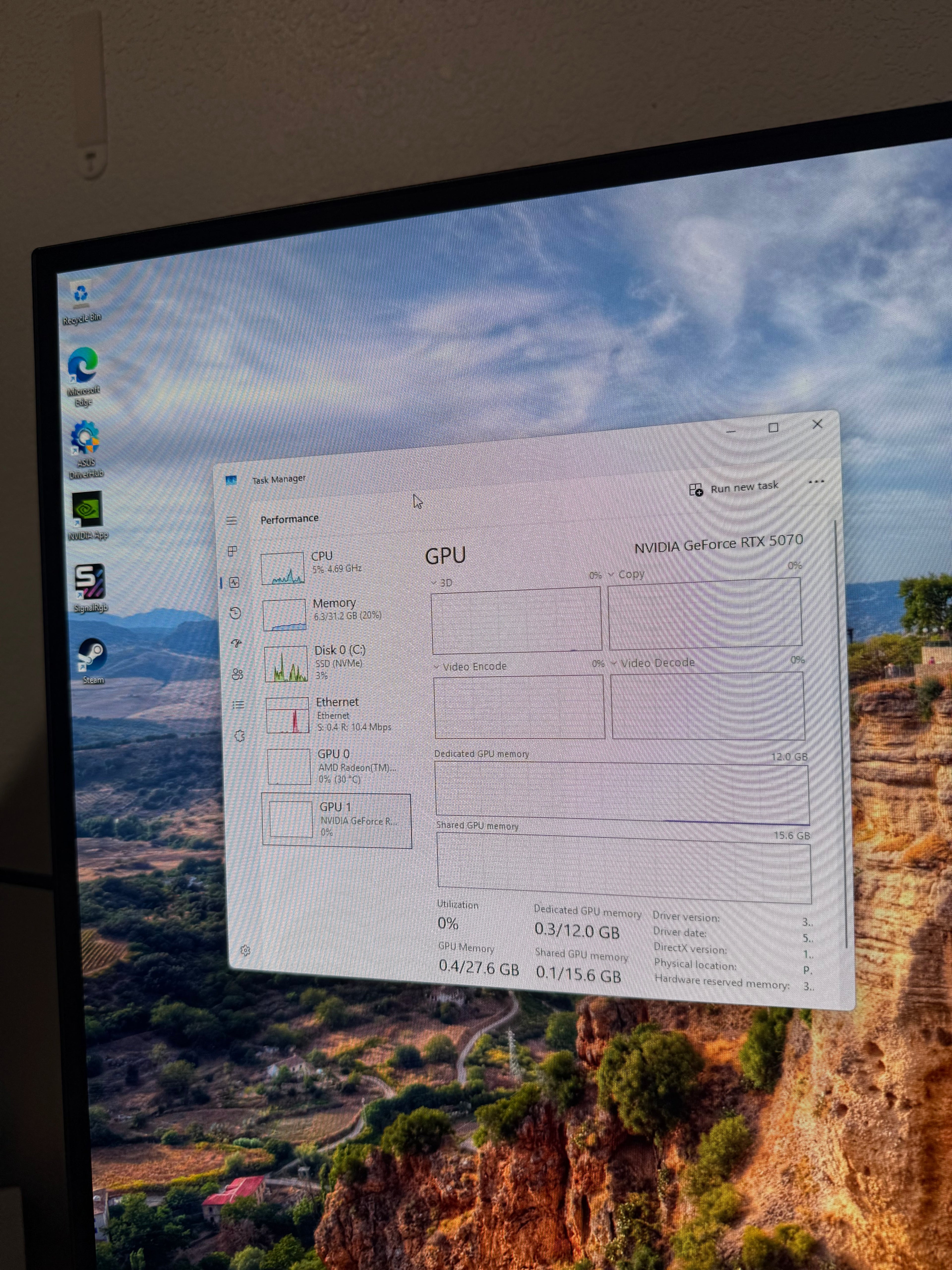The width and height of the screenshot is (952, 1270).
Task: Go to Processes page in Task Manager sidebar
Action: coord(232,551)
